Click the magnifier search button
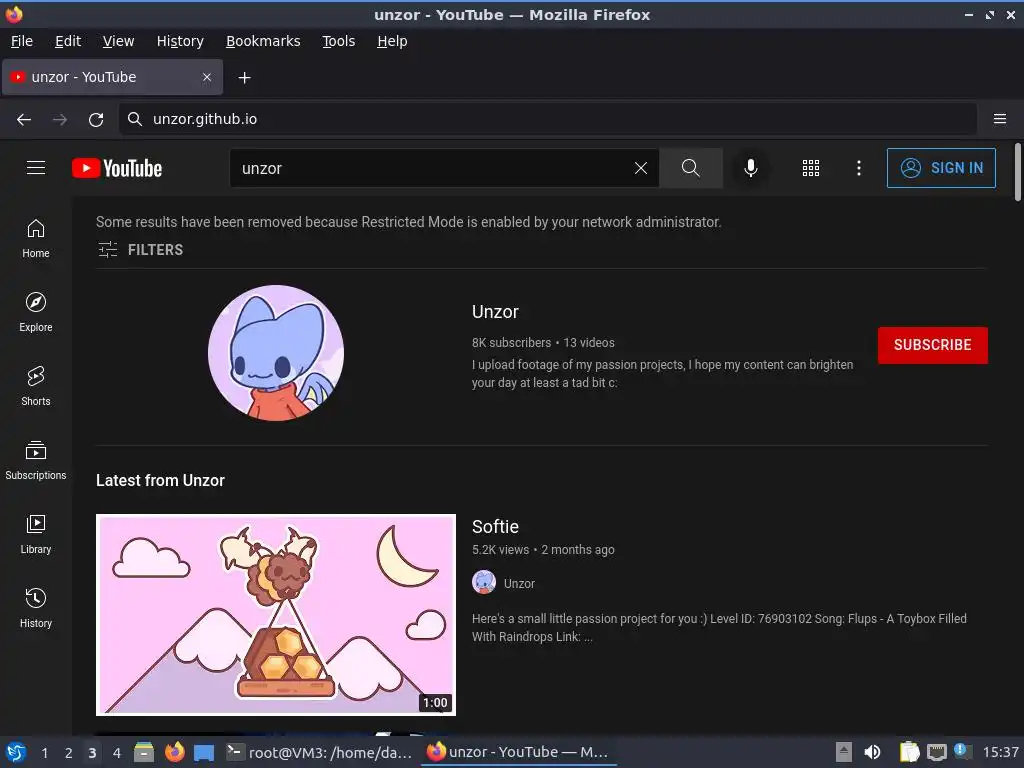This screenshot has width=1024, height=768. point(690,168)
